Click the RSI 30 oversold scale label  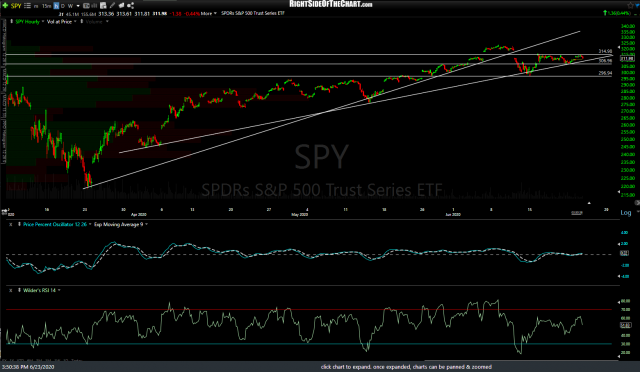point(626,344)
